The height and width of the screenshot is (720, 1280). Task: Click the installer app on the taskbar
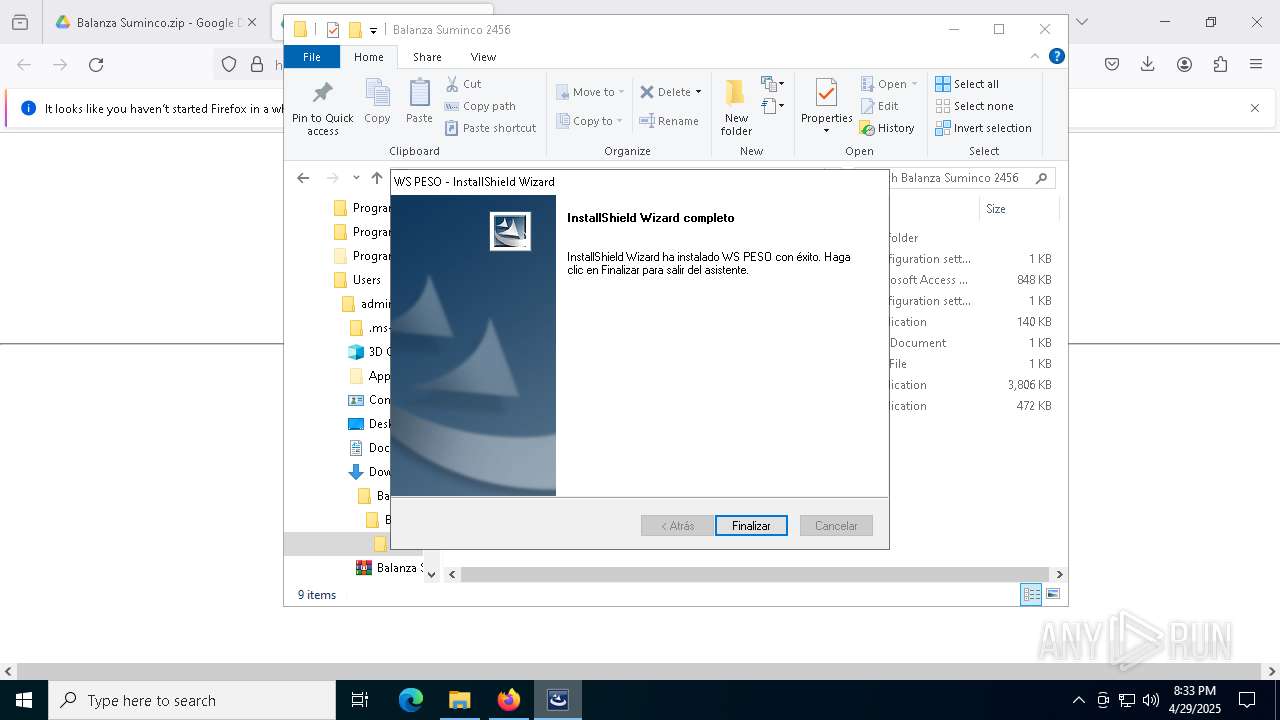[557, 700]
